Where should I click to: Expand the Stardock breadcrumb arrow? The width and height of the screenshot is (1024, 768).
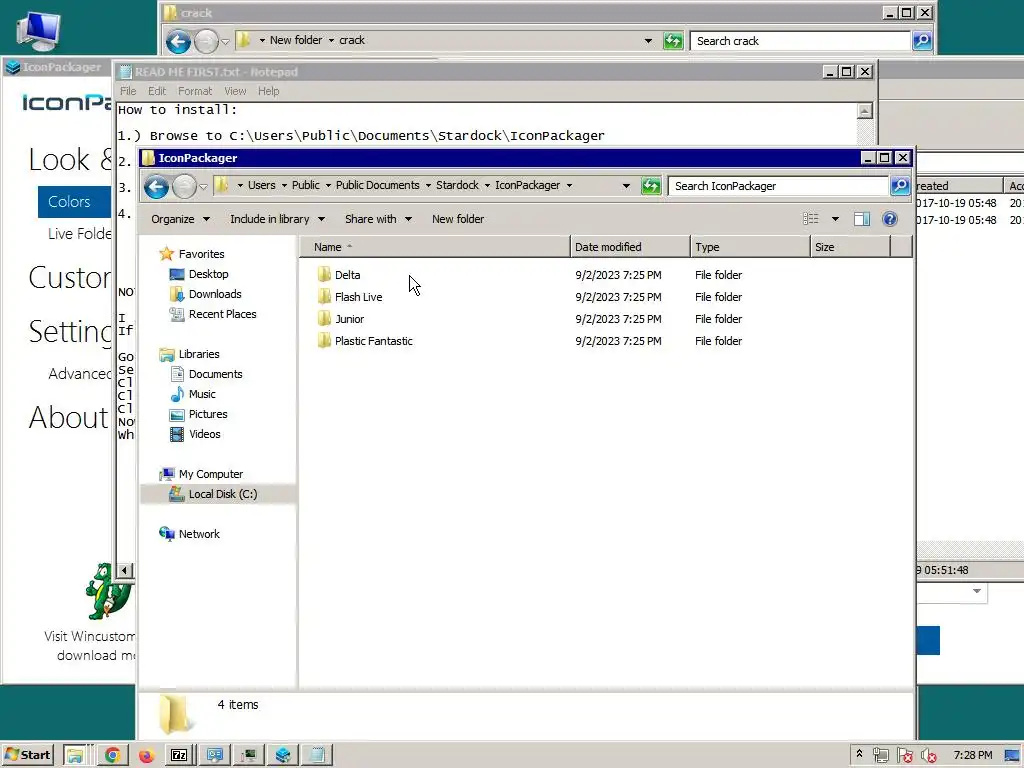click(487, 185)
